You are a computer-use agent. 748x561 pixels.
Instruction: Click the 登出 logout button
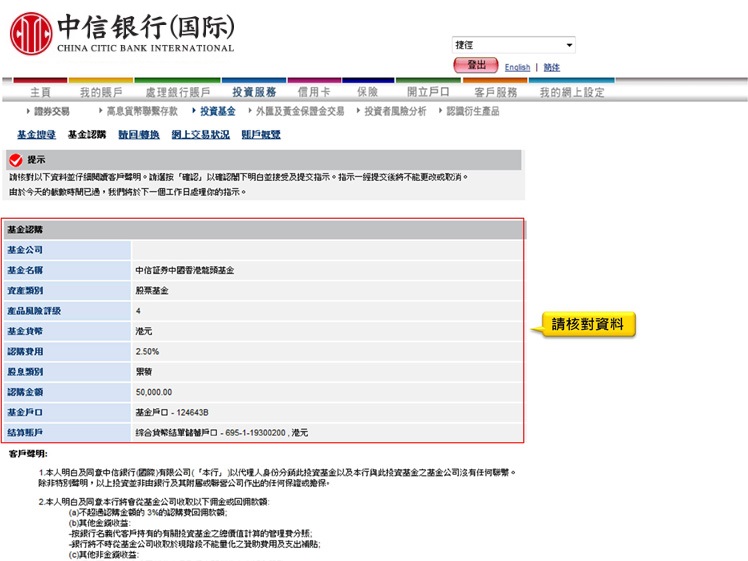(476, 65)
